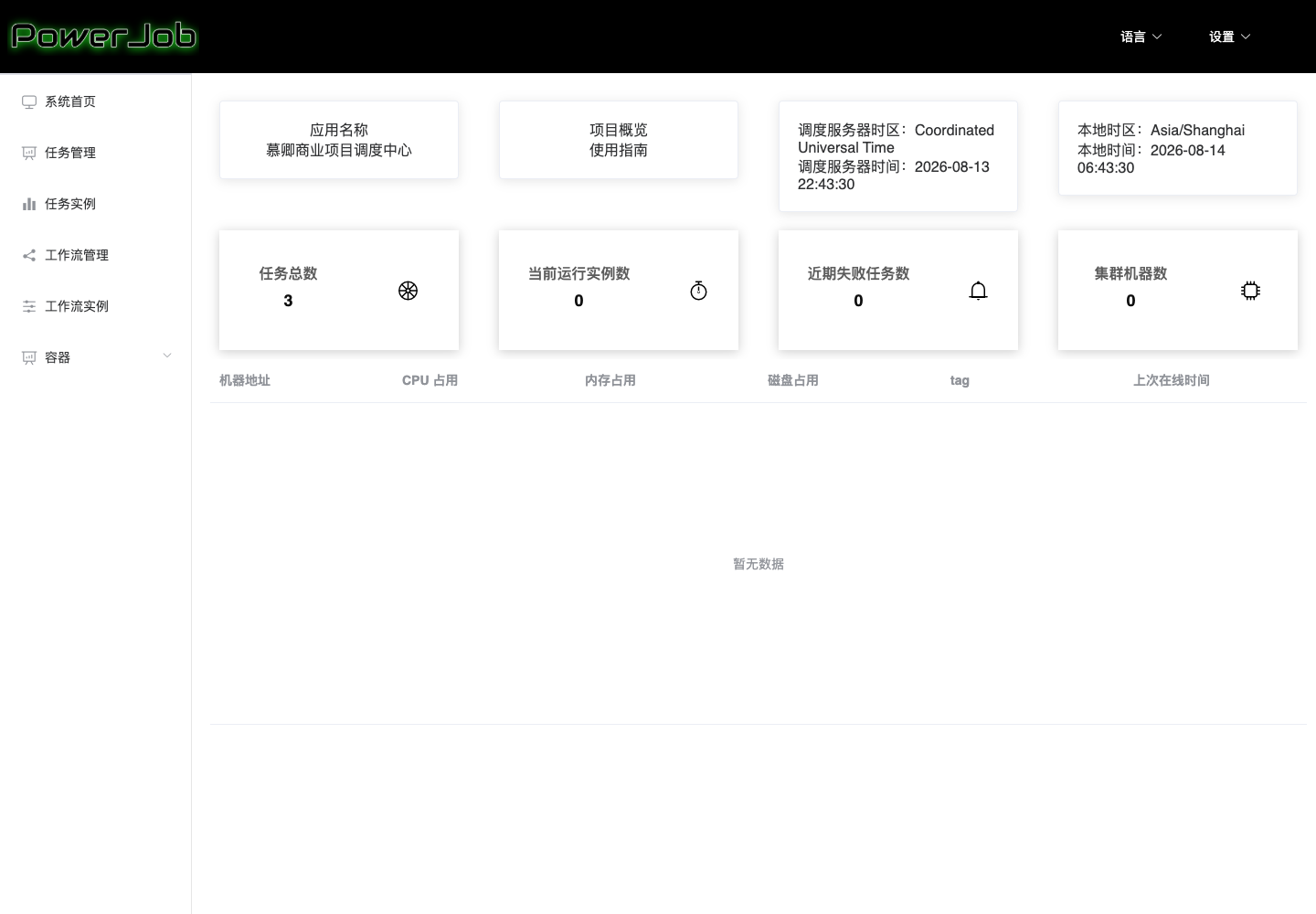Click the 调度服务器时间 2026-08-13 text
Viewport: 1316px width, 914px height.
[x=894, y=175]
